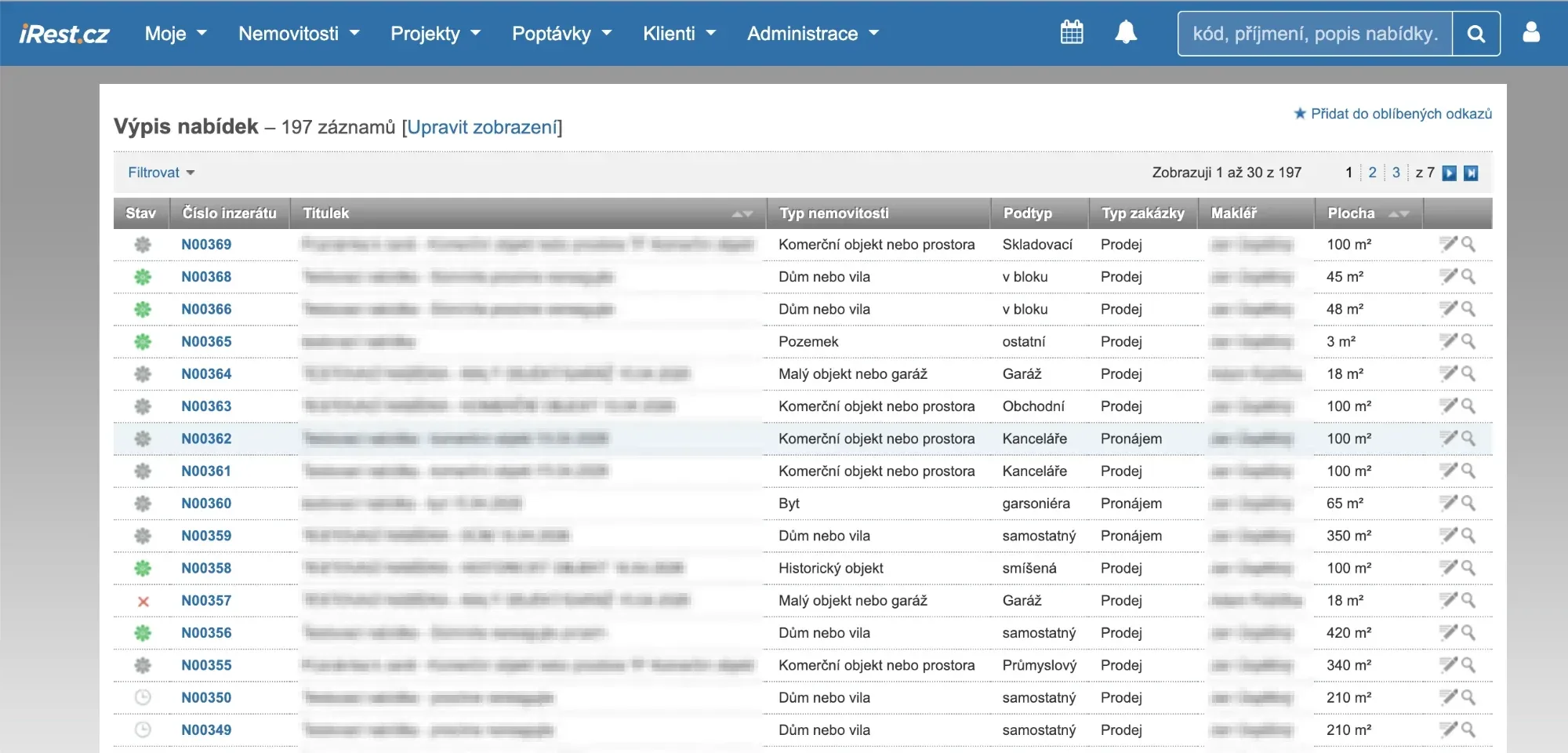The width and height of the screenshot is (1568, 753).
Task: Click the clock status icon for N00350
Action: (x=143, y=697)
